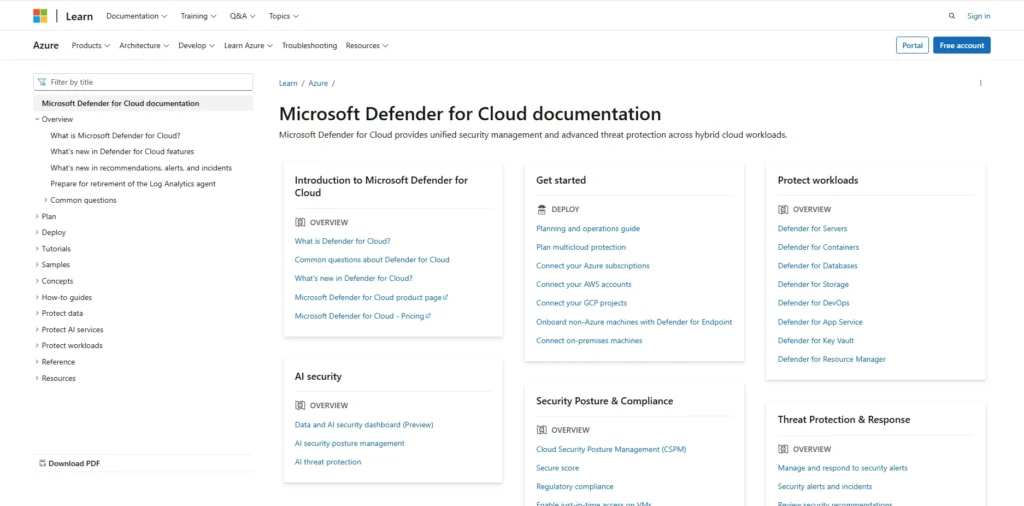Expand Common questions in sidebar
This screenshot has width=1024, height=506.
[x=46, y=200]
